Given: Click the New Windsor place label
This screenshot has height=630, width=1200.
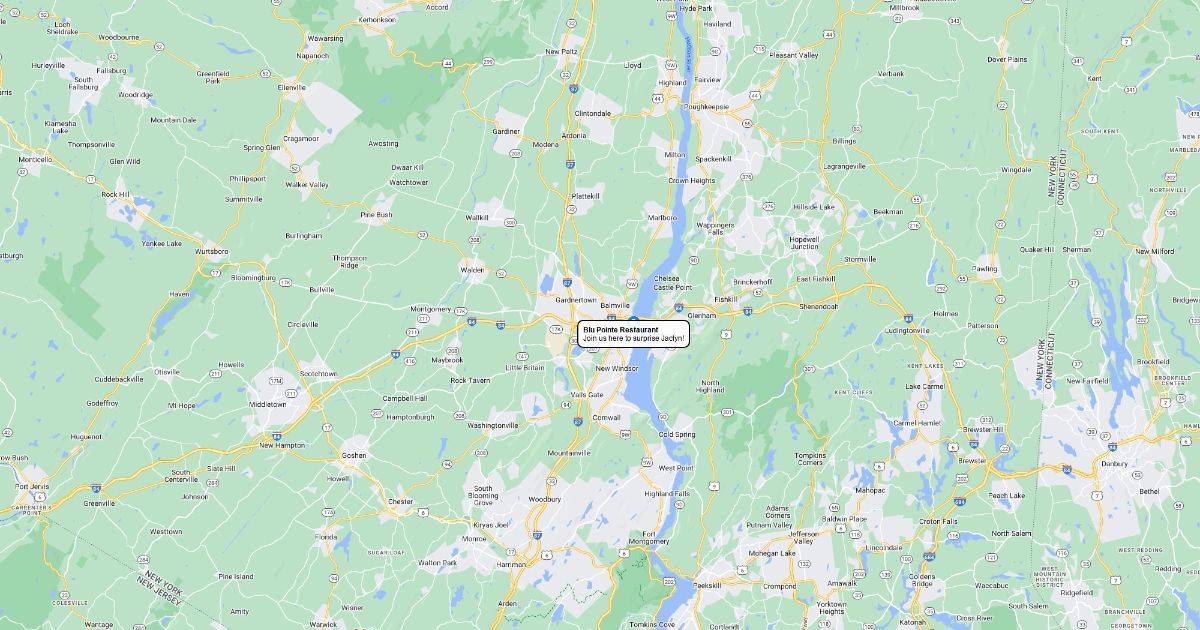Looking at the screenshot, I should (x=616, y=368).
